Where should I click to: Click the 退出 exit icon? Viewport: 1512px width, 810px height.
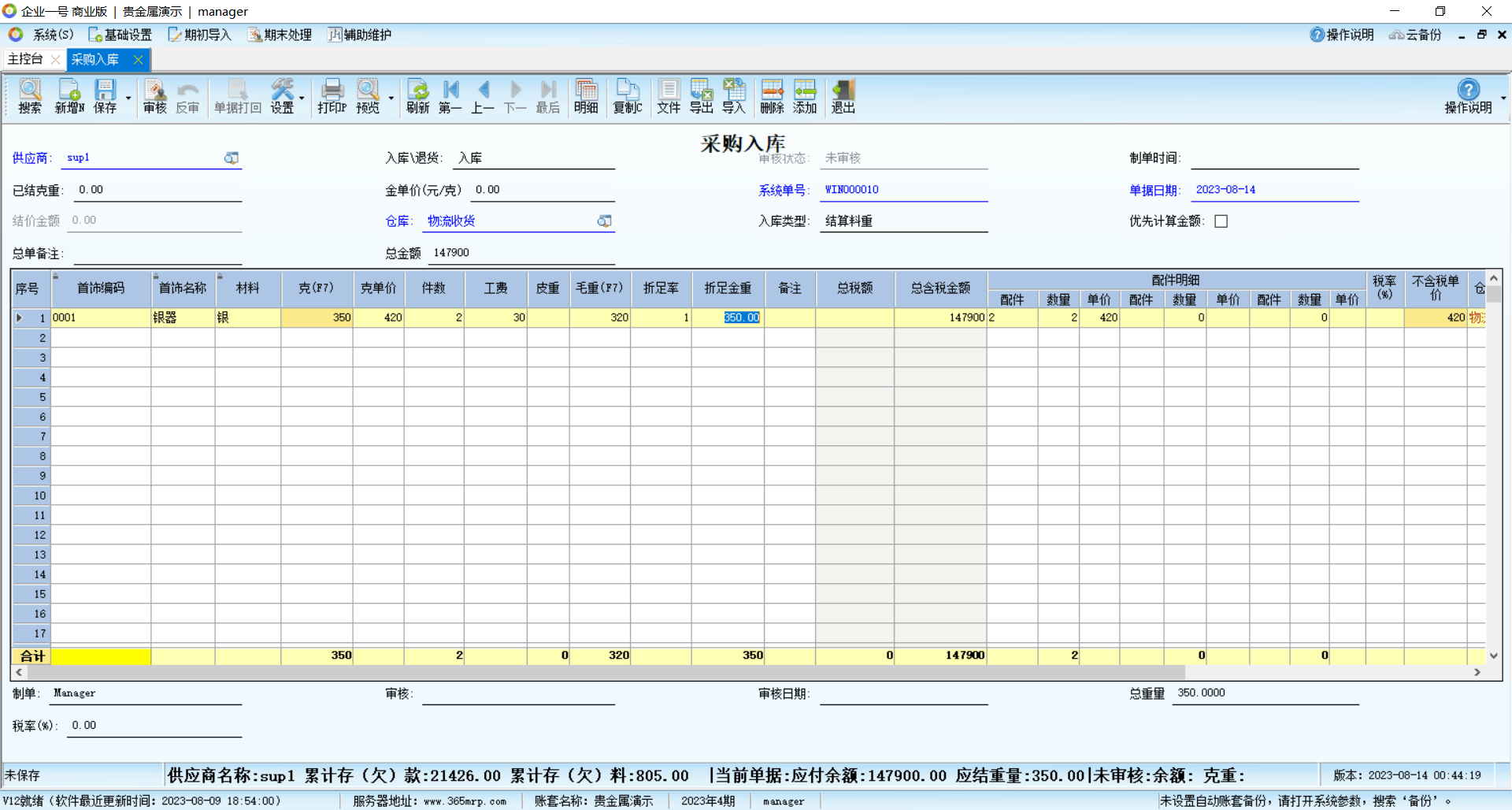coord(843,96)
